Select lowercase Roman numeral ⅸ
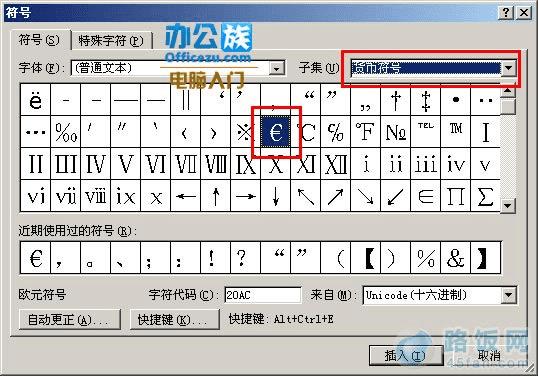The image size is (538, 376). [126, 196]
